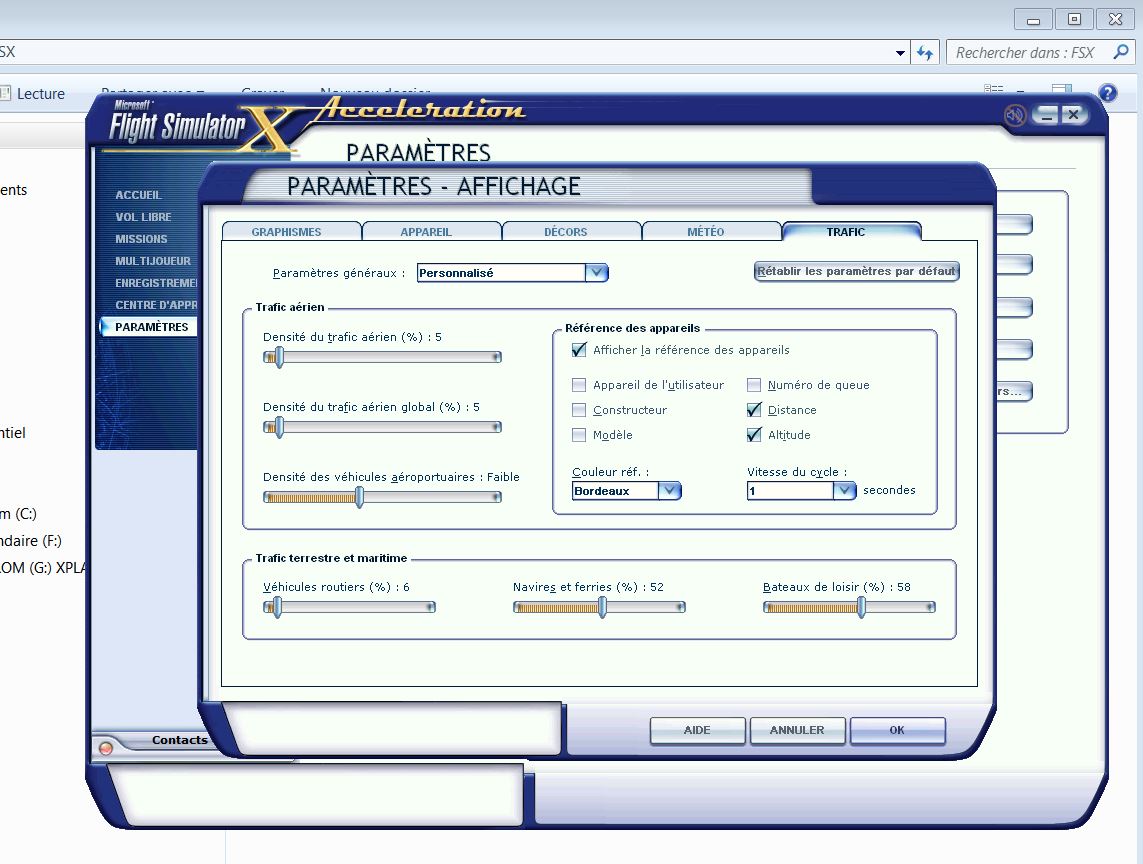
Task: Open the 'Vitesse du cycle' dropdown
Action: point(844,491)
